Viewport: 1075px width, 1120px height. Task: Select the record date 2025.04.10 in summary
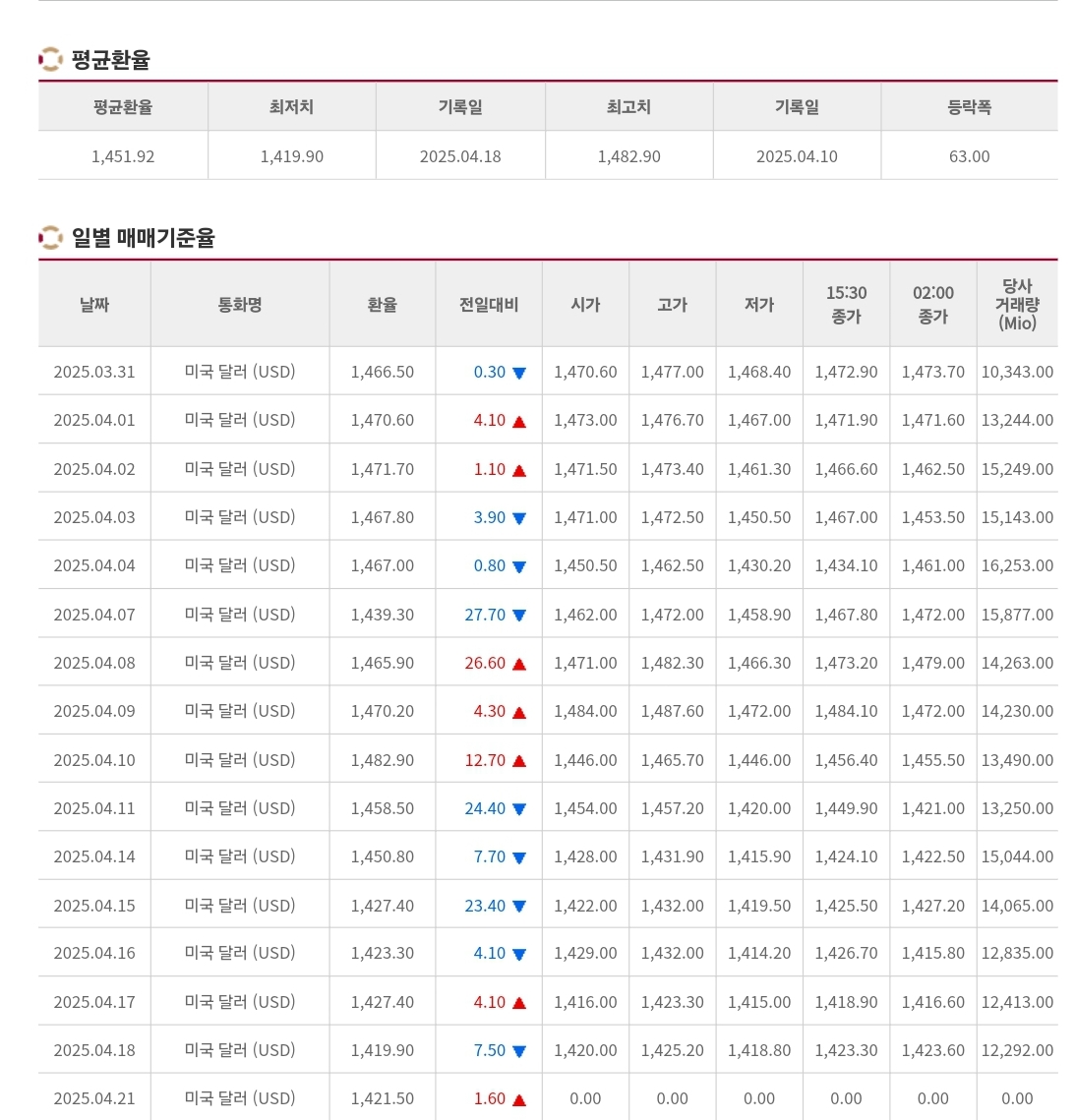(x=797, y=156)
